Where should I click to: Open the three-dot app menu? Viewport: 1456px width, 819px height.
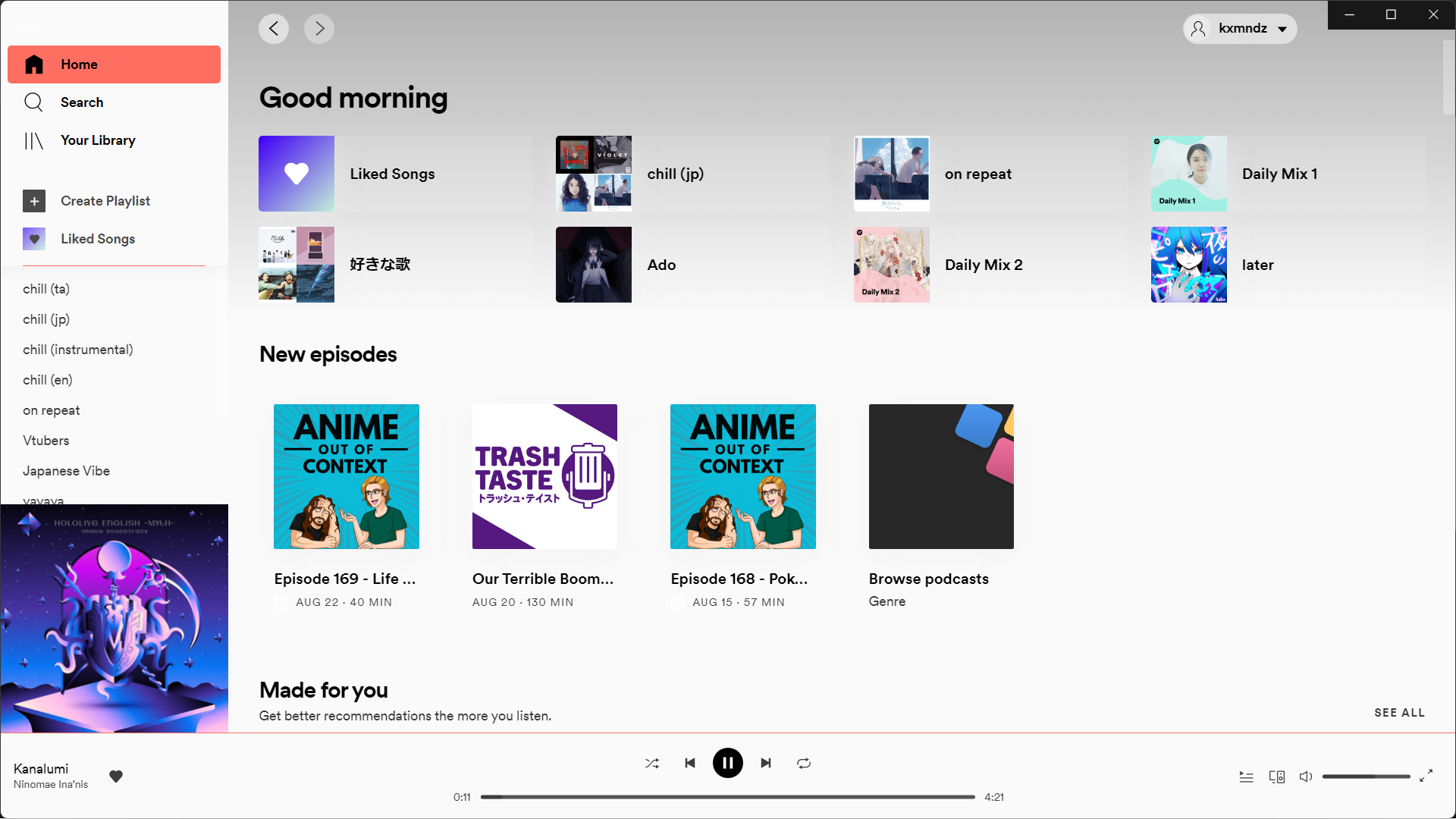tap(31, 25)
